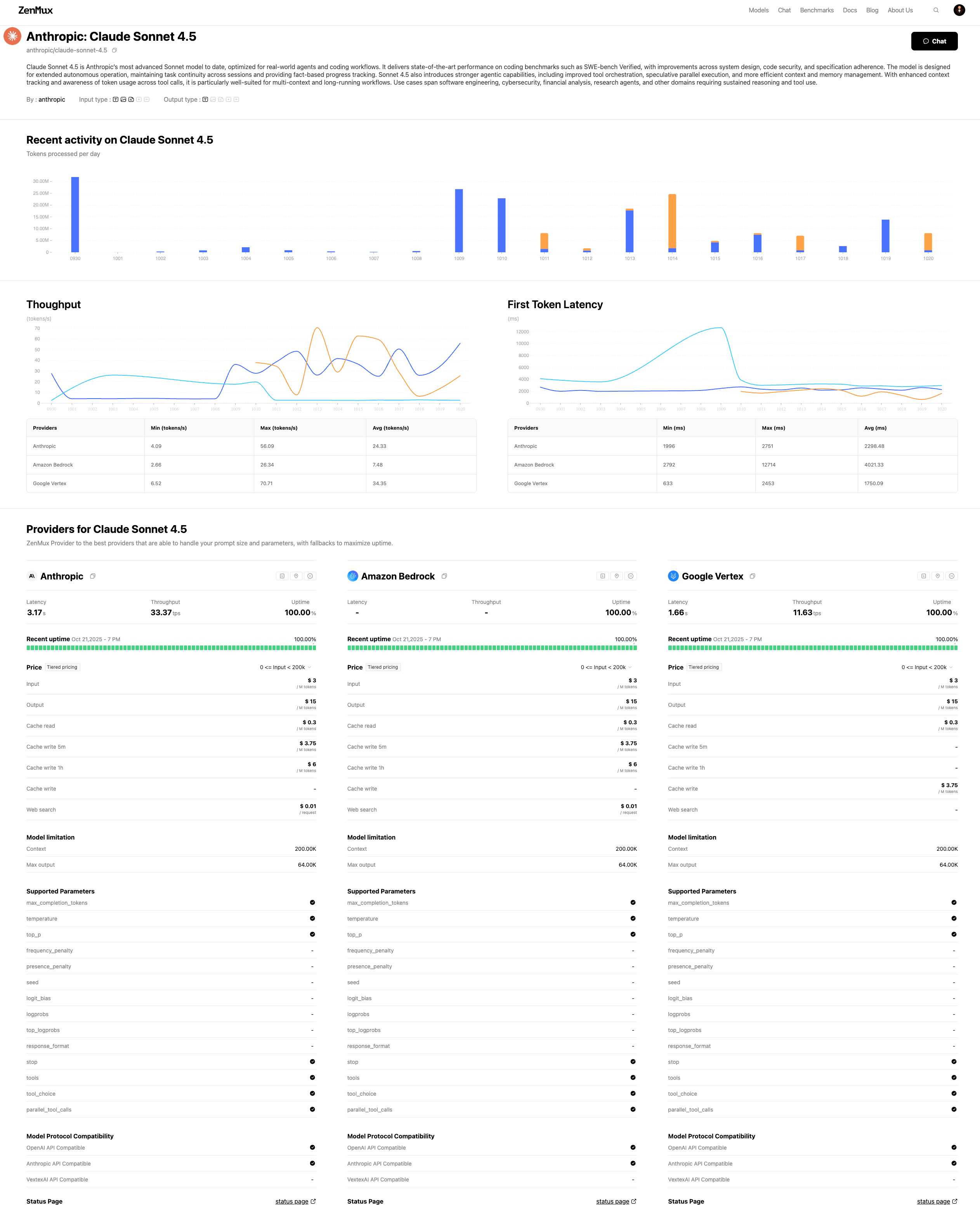Copy the anthropic/claude-sonnet-4.5 model ID
Image resolution: width=980 pixels, height=1223 pixels.
[114, 50]
